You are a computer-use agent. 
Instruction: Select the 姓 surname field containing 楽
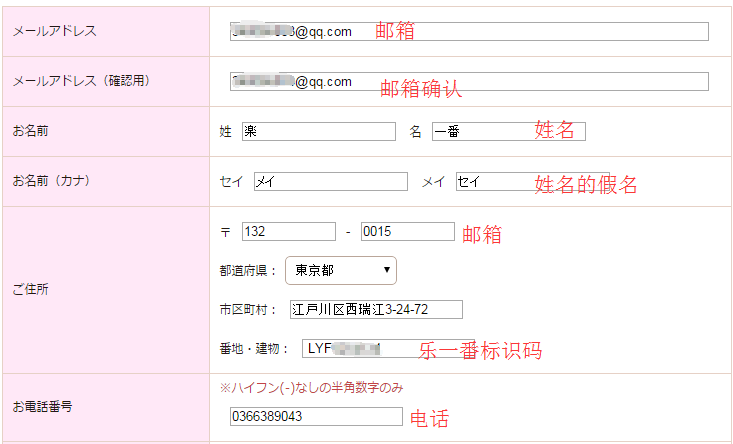point(318,132)
